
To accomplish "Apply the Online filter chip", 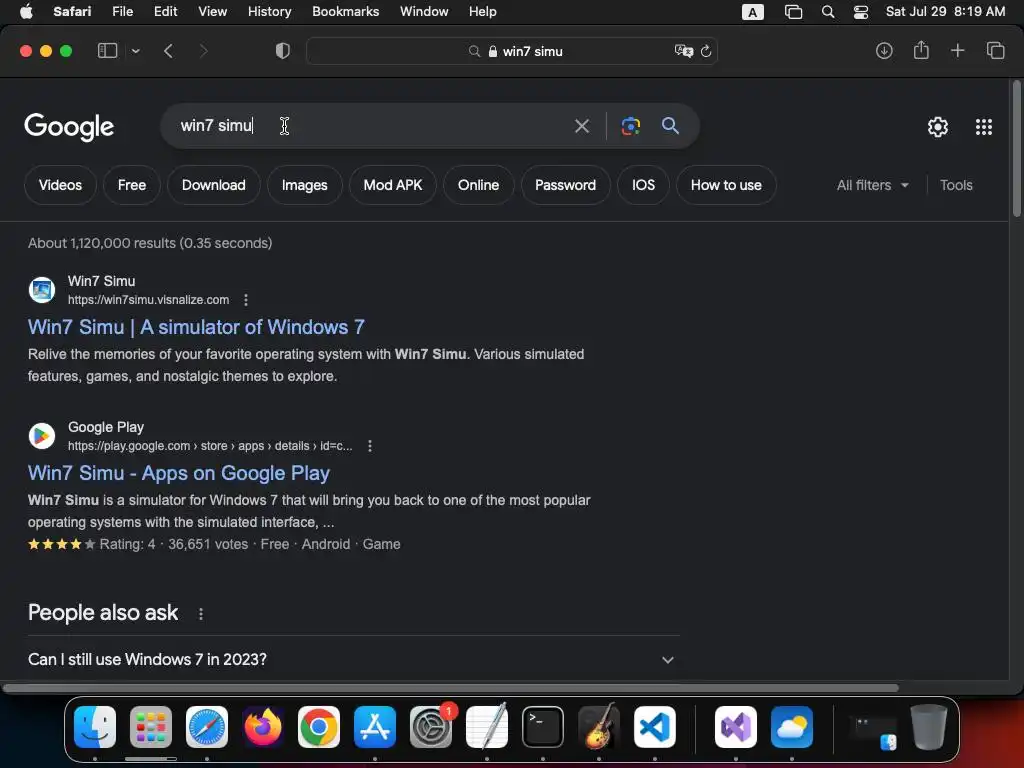I will coord(478,185).
